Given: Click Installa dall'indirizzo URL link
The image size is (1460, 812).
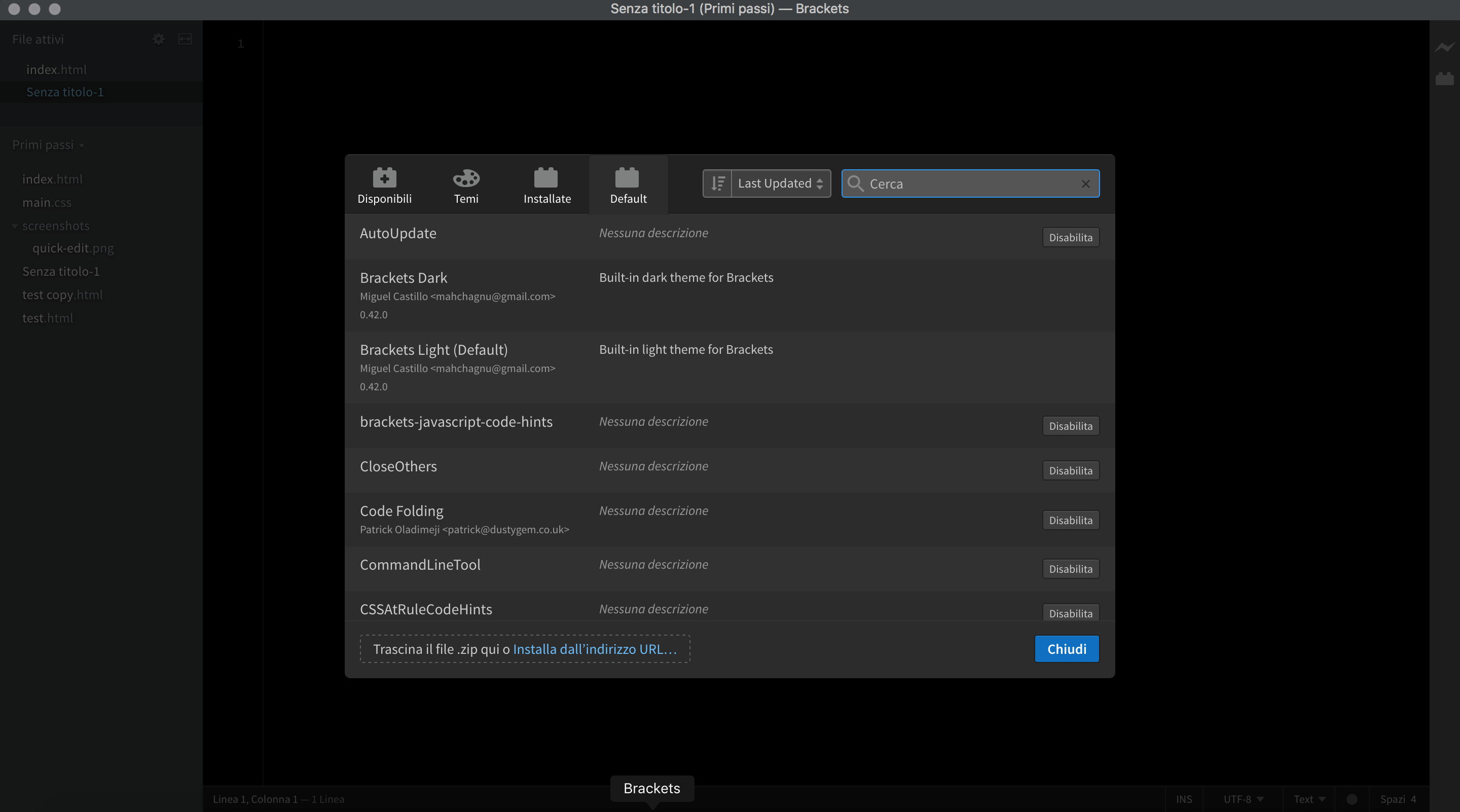Looking at the screenshot, I should point(595,649).
